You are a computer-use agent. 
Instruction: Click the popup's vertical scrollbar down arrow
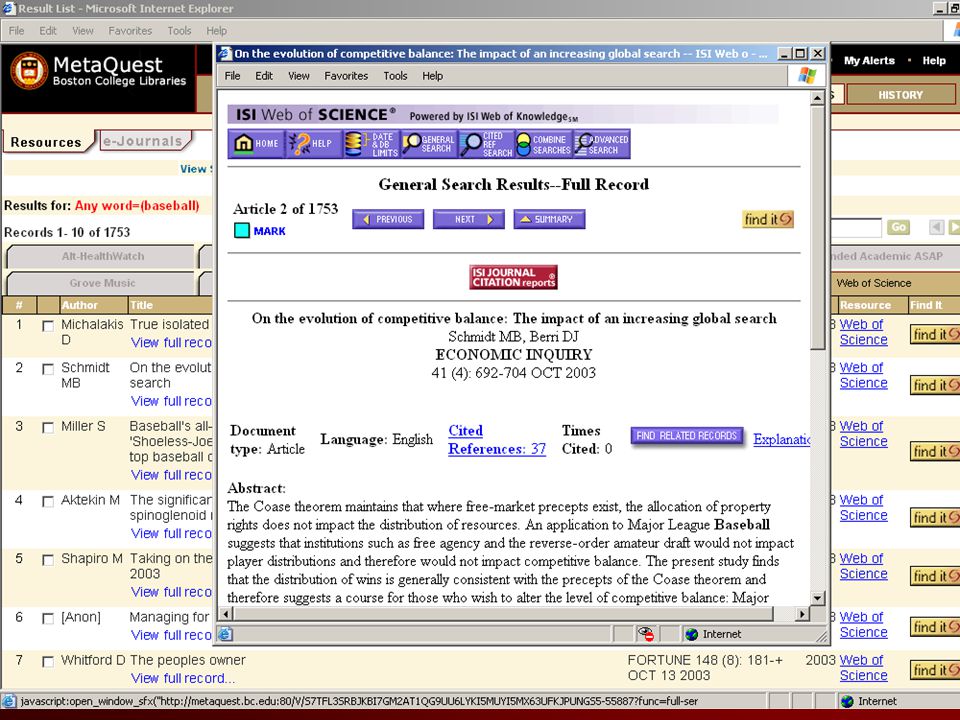point(817,598)
